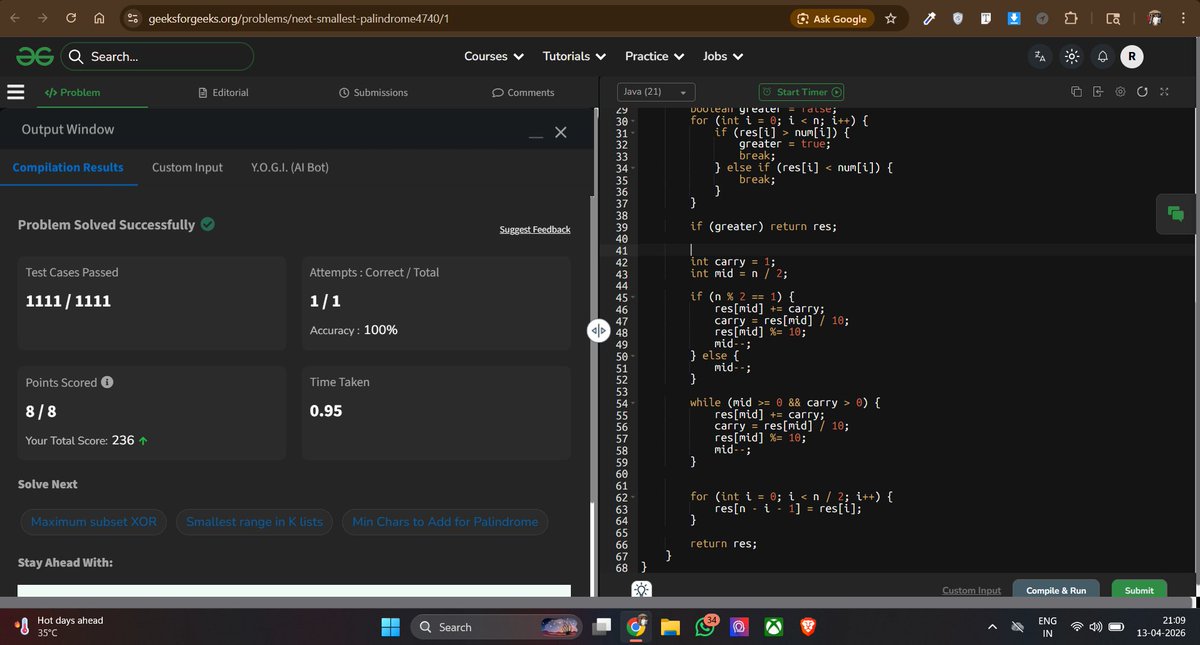Reset the code with the refresh icon

(1143, 91)
